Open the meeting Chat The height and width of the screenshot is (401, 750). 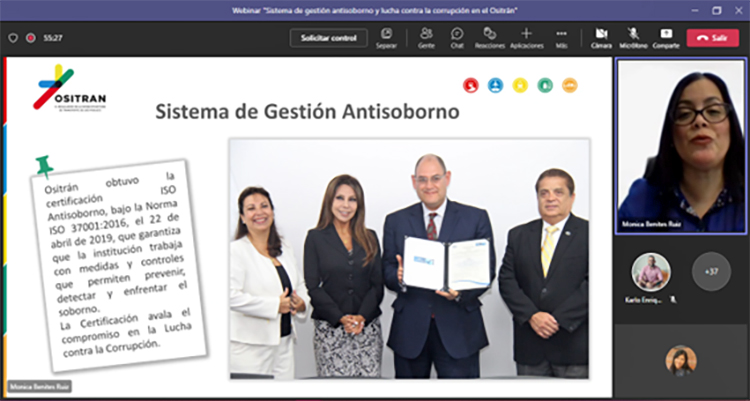click(457, 38)
